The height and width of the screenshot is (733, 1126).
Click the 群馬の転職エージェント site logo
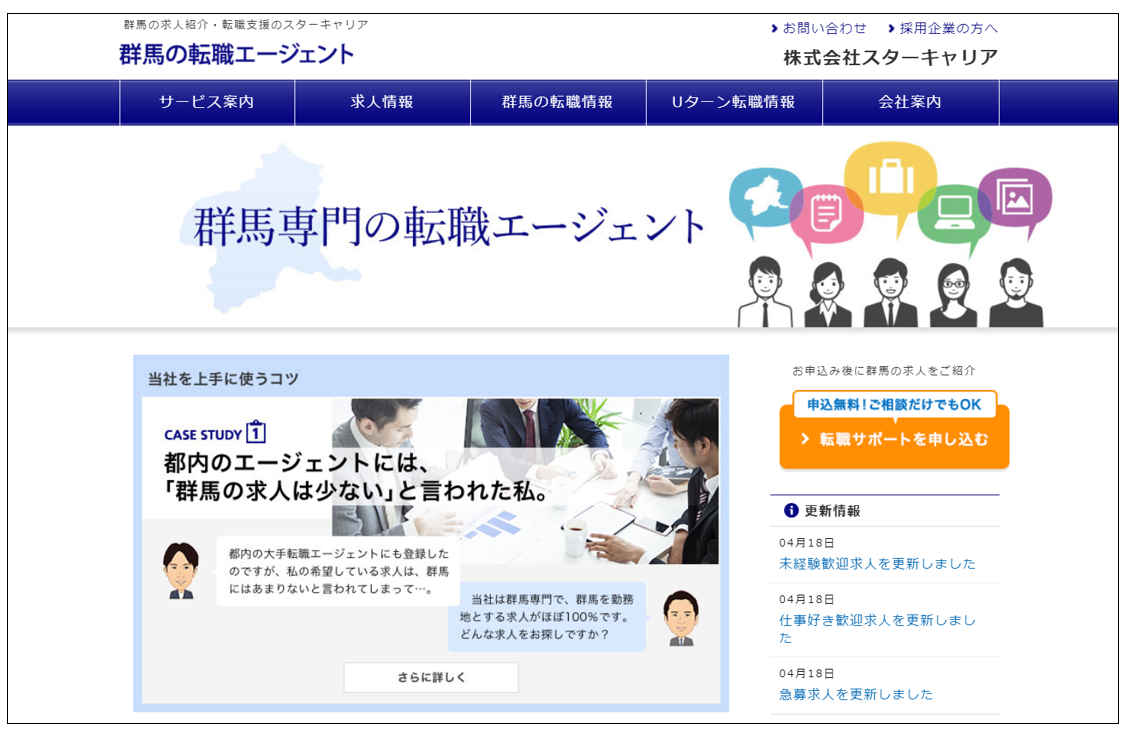(236, 54)
